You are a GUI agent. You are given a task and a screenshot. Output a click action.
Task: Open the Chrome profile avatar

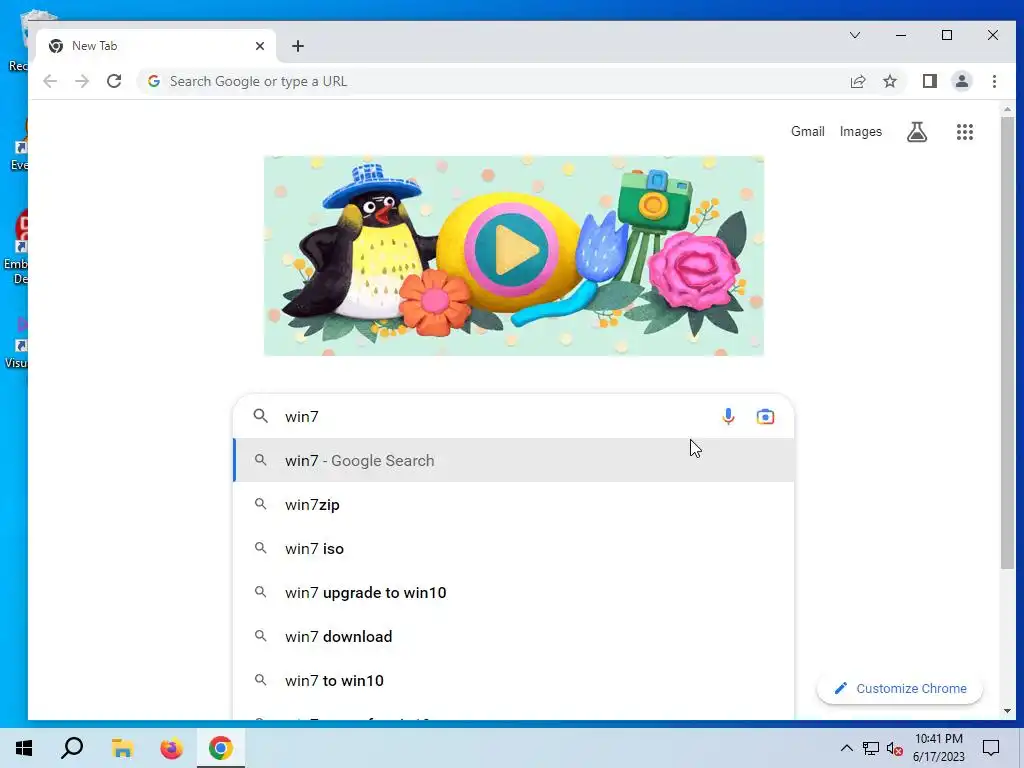coord(961,81)
